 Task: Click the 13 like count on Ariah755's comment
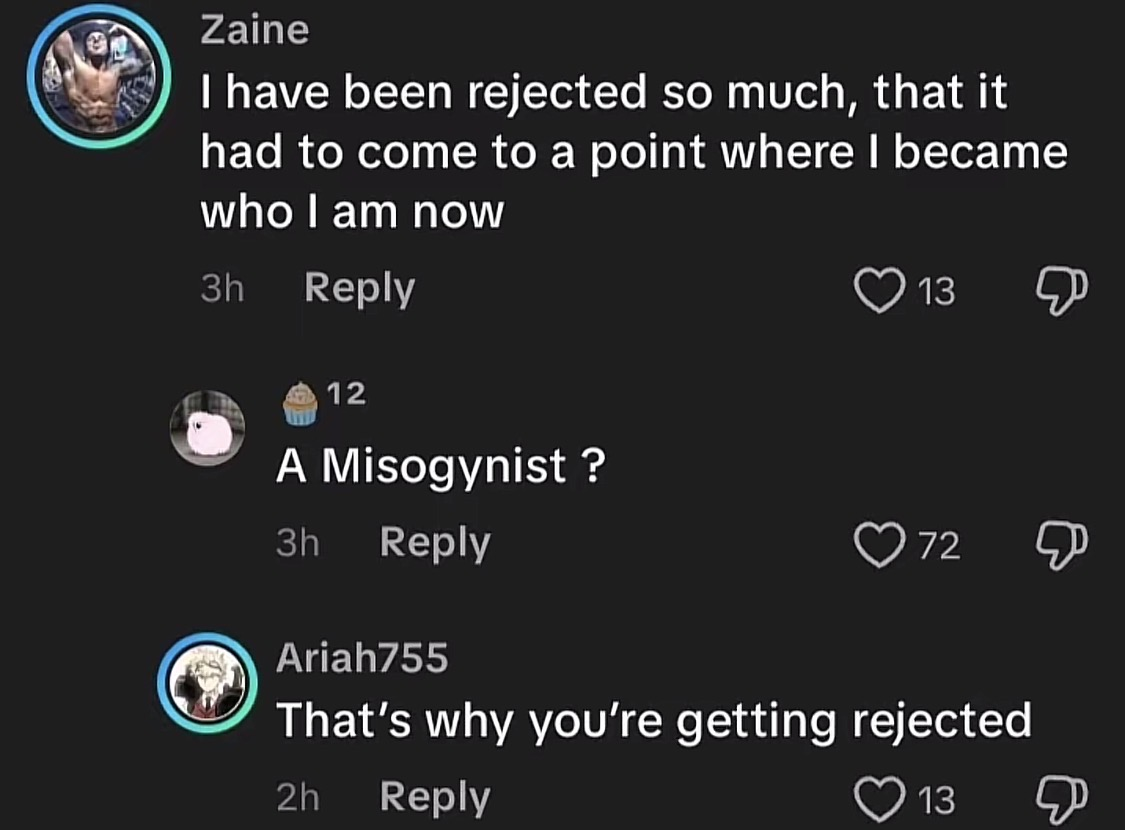pyautogui.click(x=936, y=801)
